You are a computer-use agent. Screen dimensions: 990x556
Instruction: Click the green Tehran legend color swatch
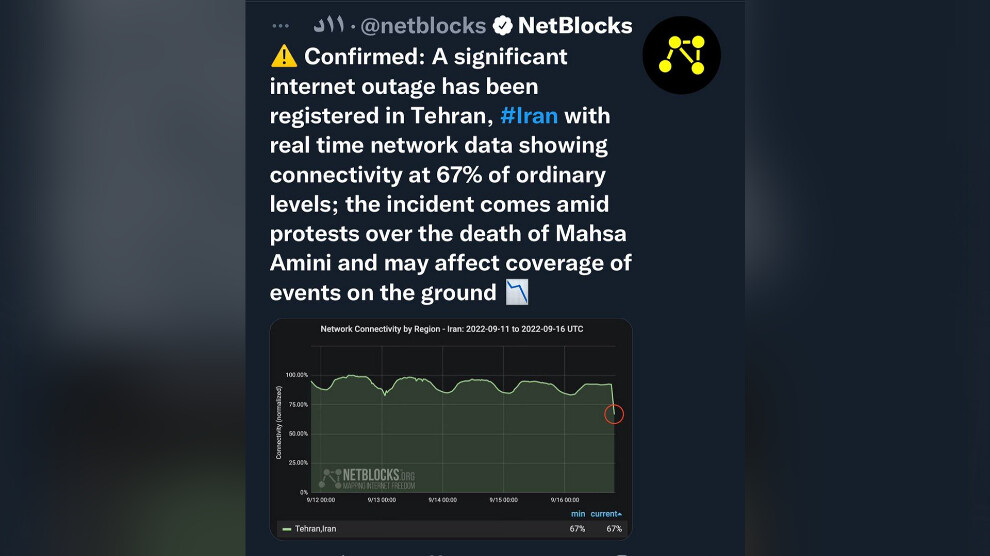[x=287, y=528]
